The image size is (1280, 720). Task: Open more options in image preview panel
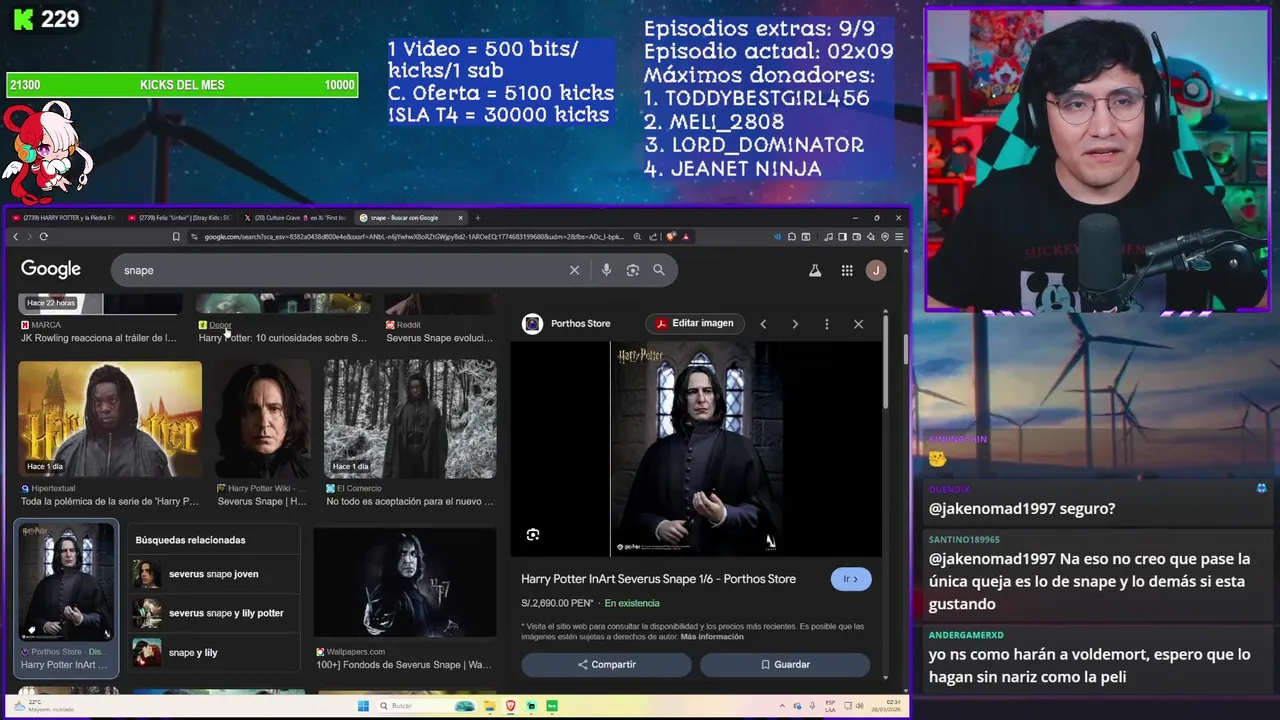826,324
